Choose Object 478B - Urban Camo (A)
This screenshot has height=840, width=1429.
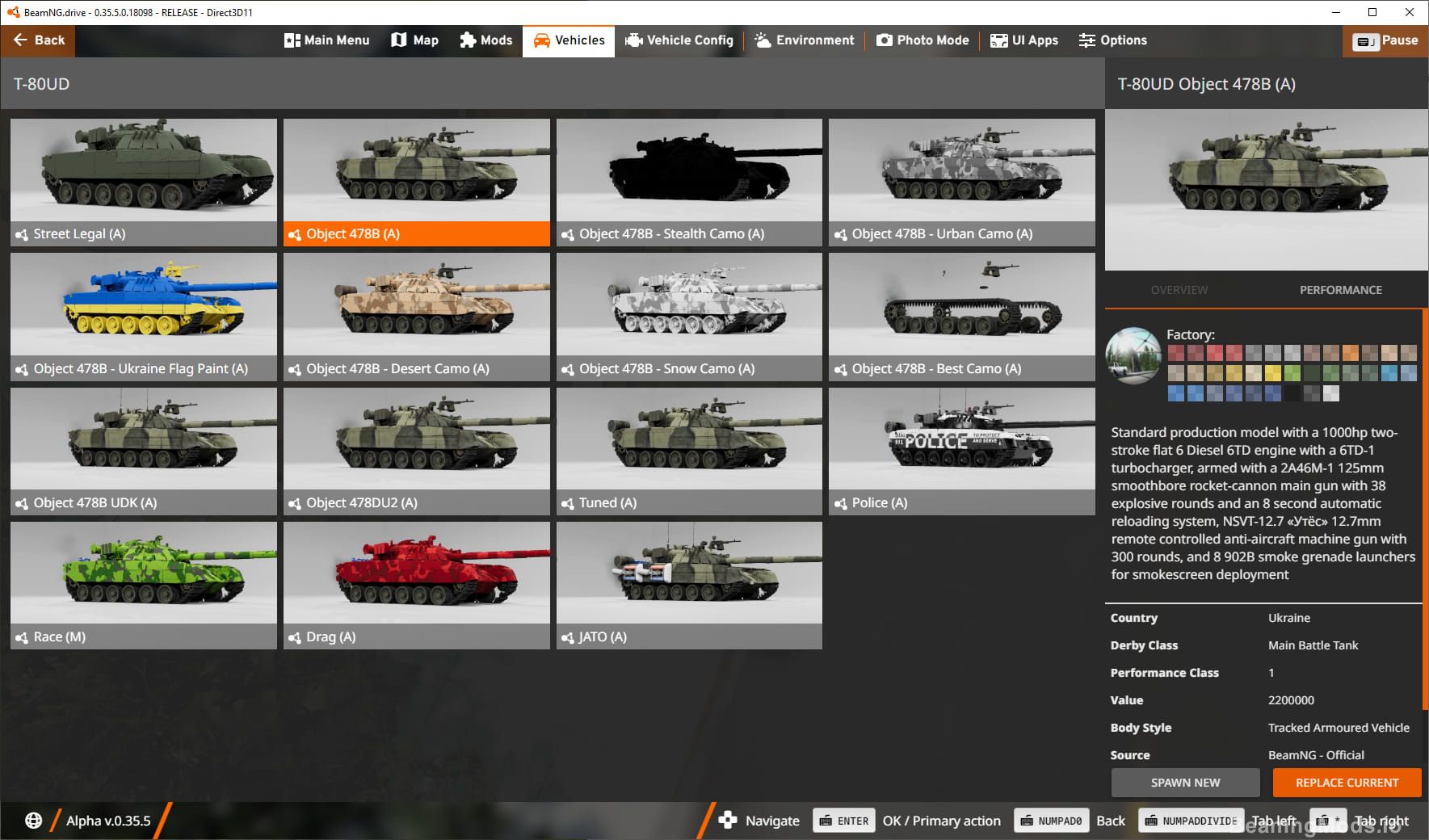pos(962,183)
